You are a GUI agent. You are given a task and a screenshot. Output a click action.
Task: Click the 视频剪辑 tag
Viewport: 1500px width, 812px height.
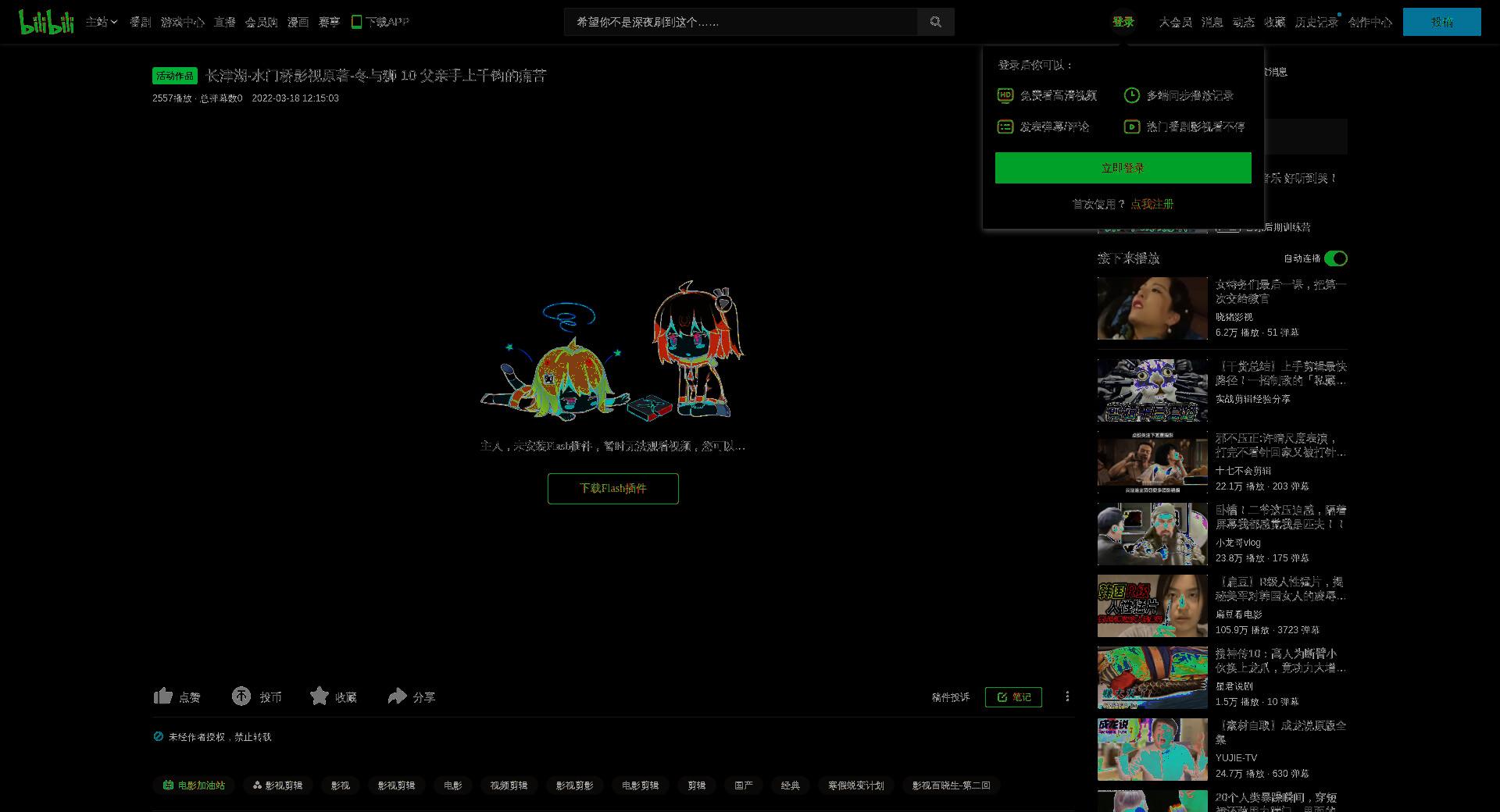[x=509, y=785]
